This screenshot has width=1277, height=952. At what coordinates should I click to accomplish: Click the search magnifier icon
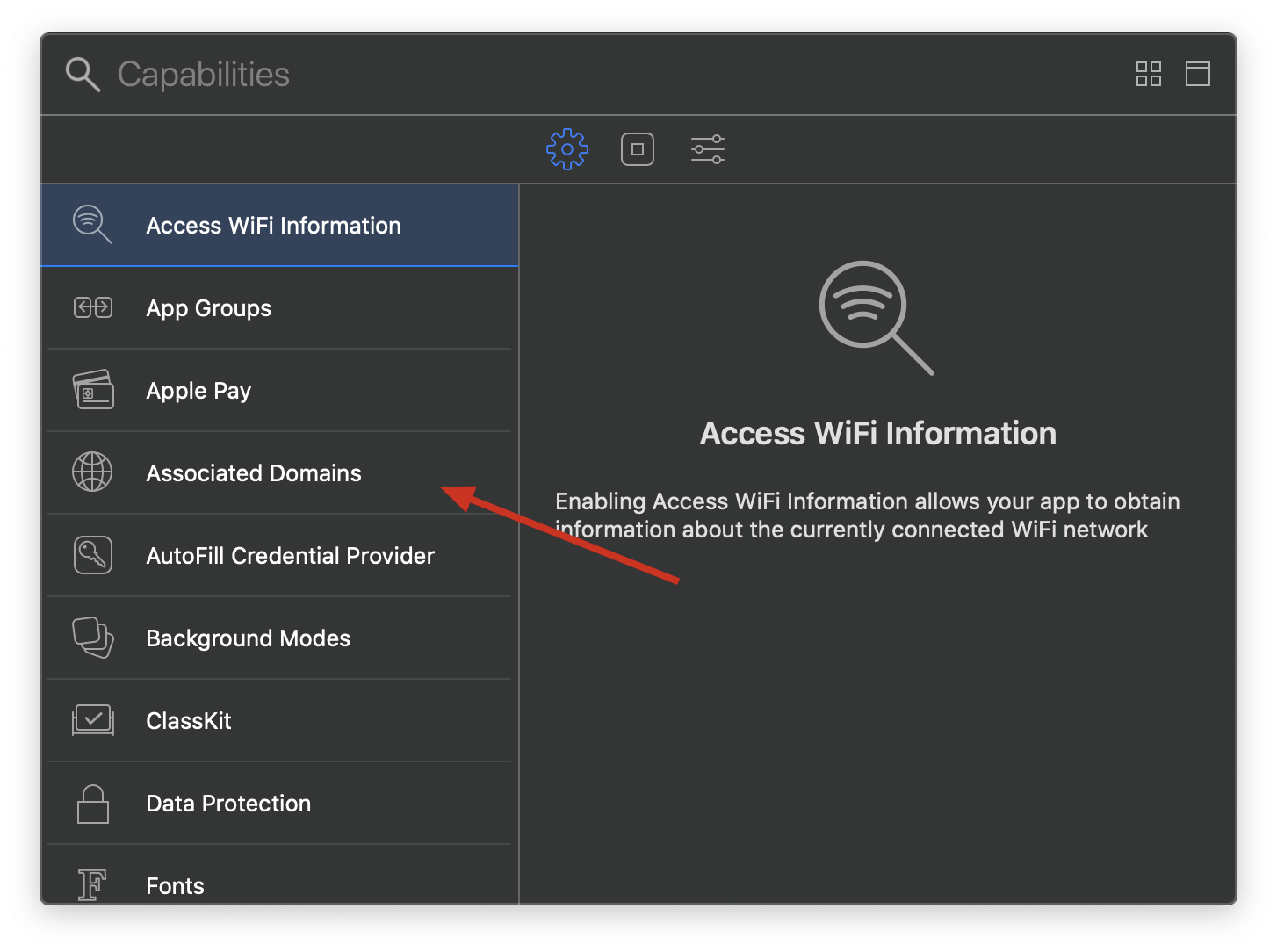click(83, 75)
